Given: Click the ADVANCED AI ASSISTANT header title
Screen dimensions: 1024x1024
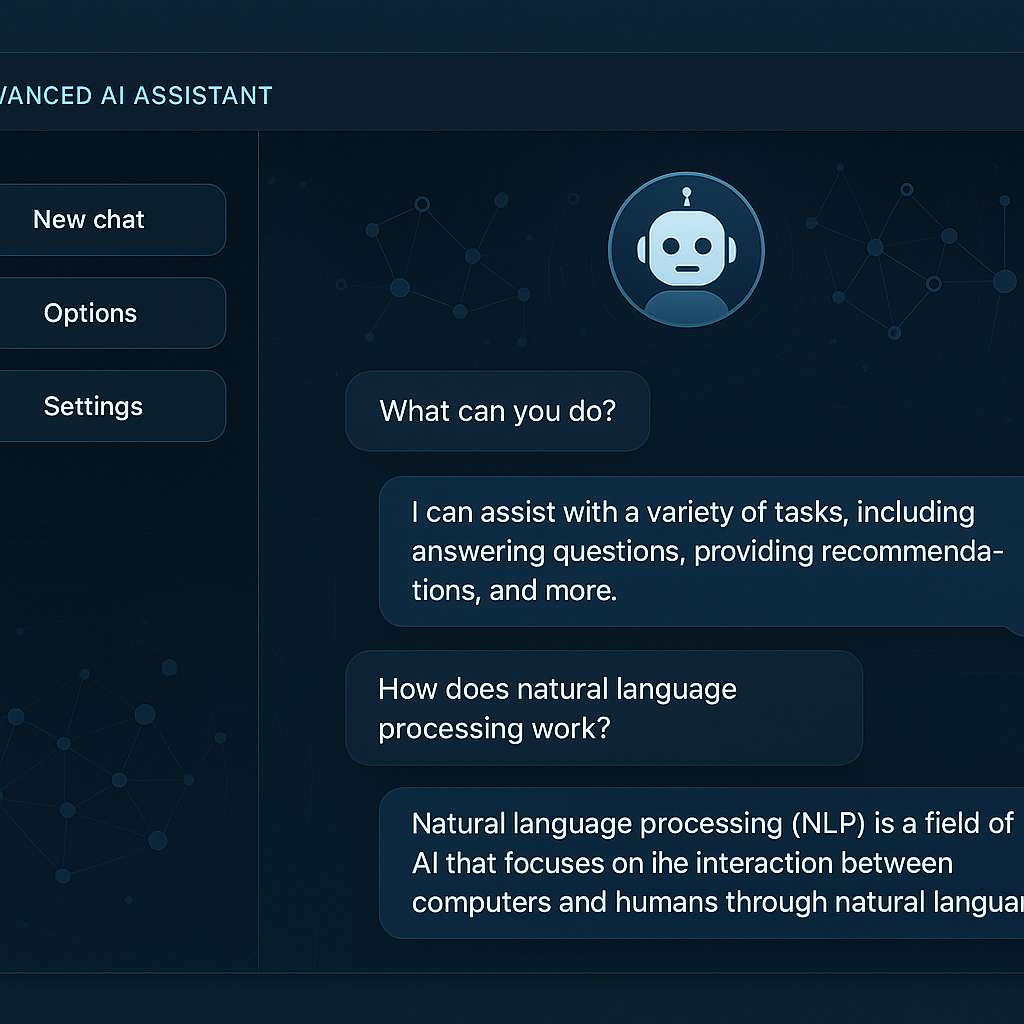Looking at the screenshot, I should (135, 95).
